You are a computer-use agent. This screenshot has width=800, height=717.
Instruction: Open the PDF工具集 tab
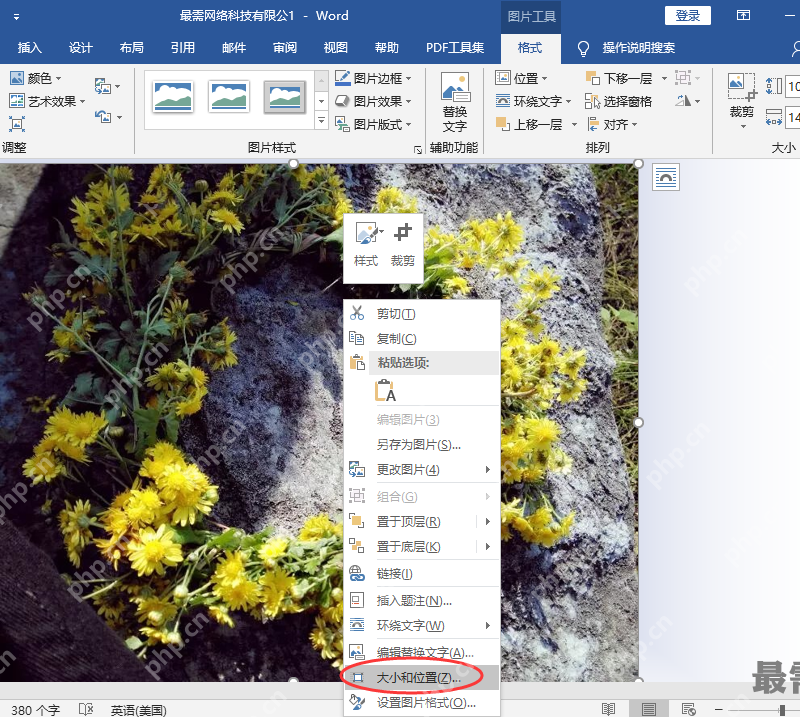(x=455, y=48)
